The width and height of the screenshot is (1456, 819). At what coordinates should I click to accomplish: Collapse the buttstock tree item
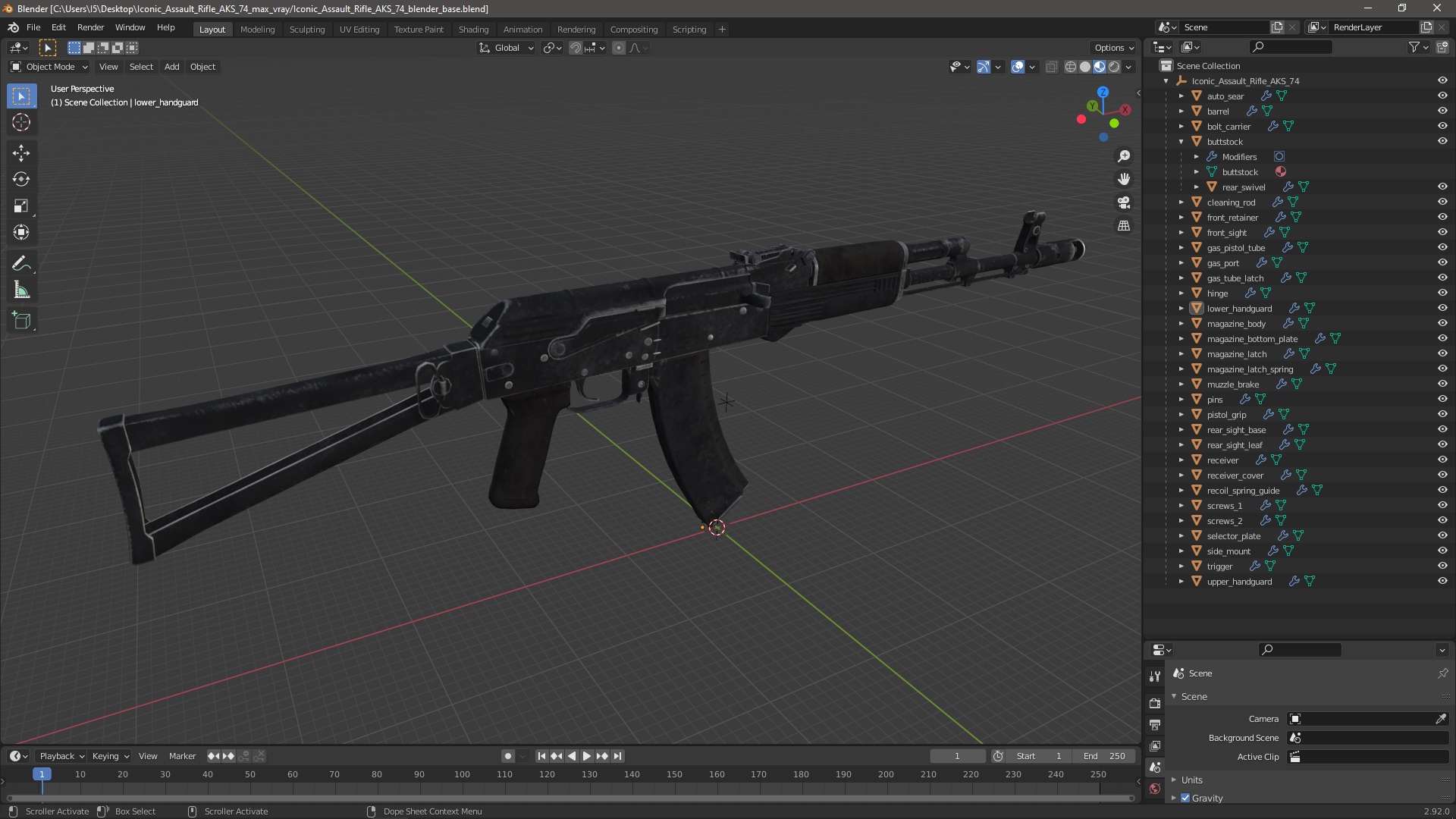1181,141
